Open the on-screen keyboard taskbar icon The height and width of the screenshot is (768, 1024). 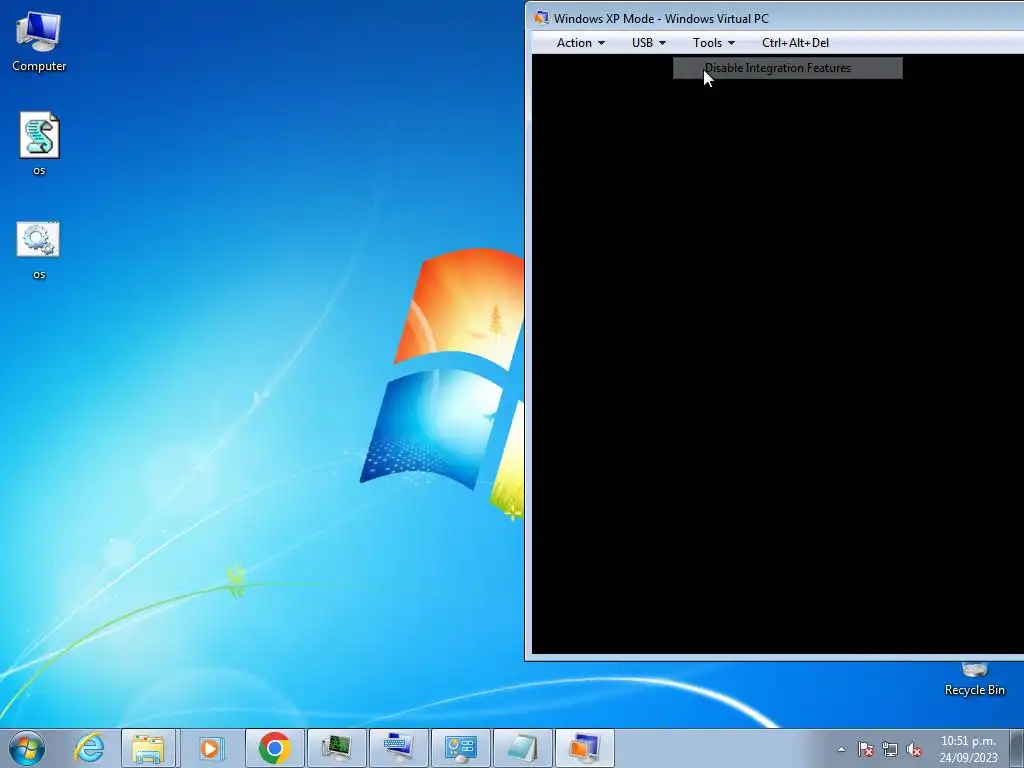tap(398, 748)
